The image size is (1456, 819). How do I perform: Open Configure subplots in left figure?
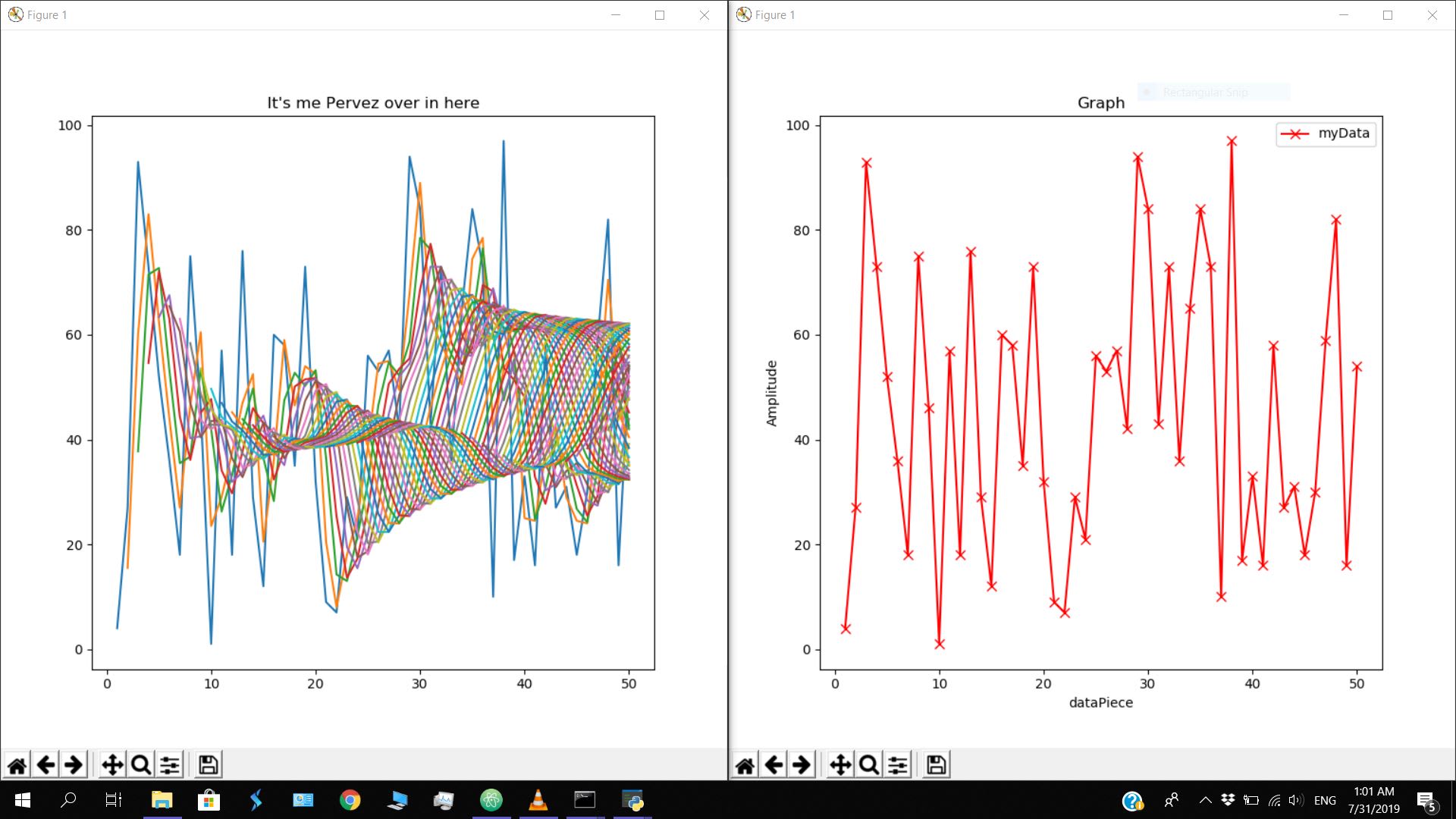click(169, 764)
